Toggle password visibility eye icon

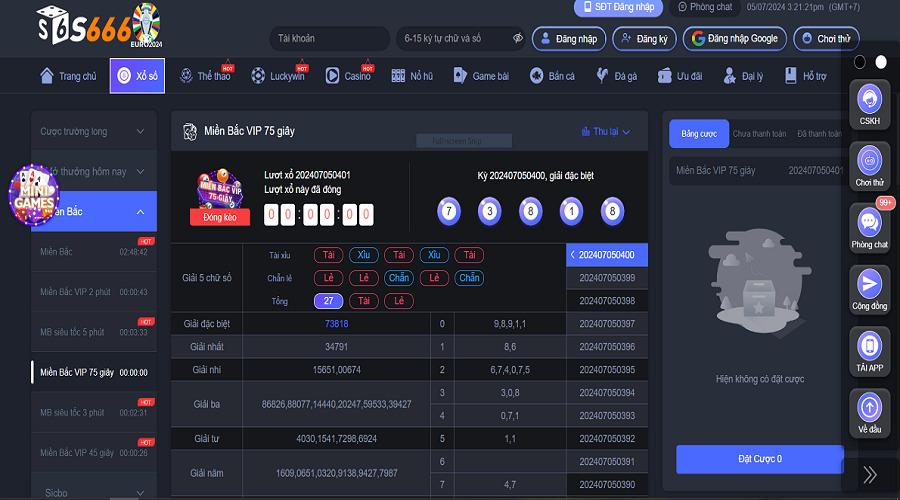coord(518,38)
